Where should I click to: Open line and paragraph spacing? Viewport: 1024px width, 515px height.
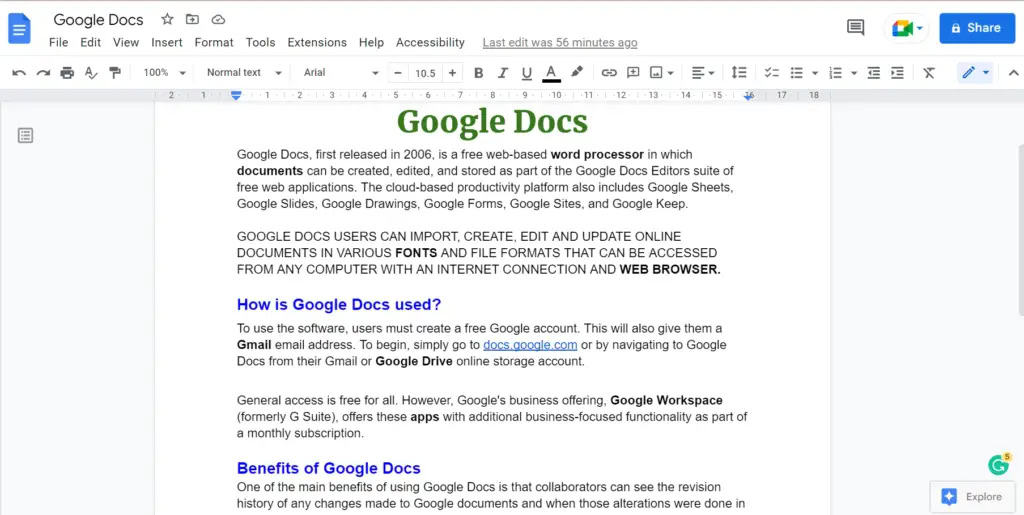click(739, 72)
